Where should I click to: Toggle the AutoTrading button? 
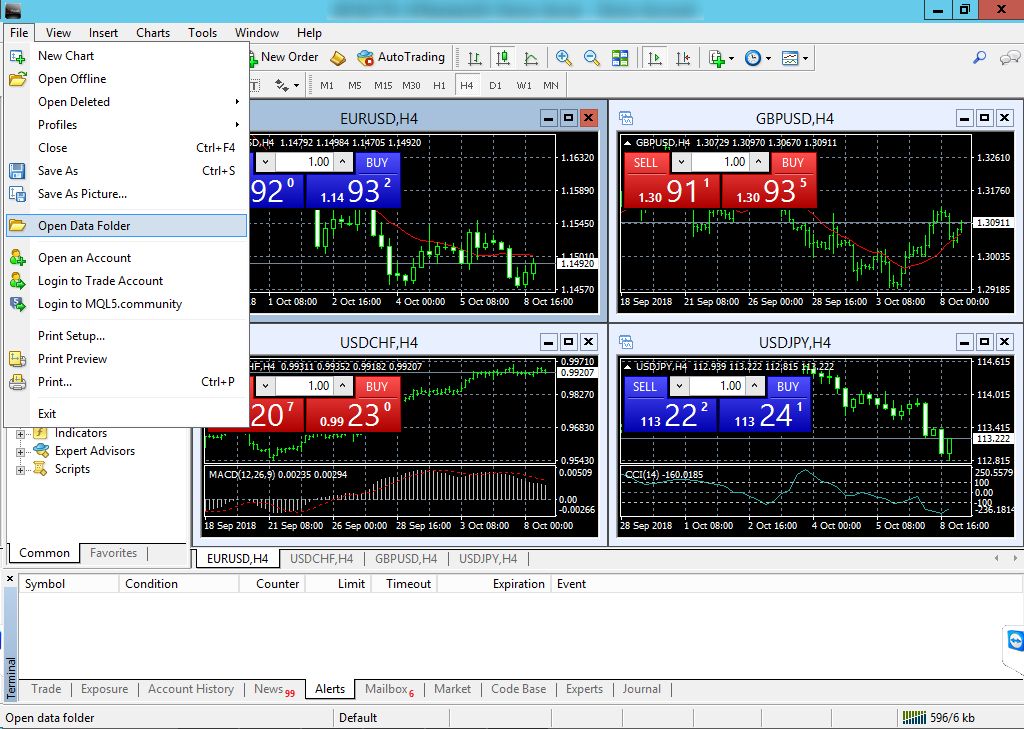coord(400,57)
